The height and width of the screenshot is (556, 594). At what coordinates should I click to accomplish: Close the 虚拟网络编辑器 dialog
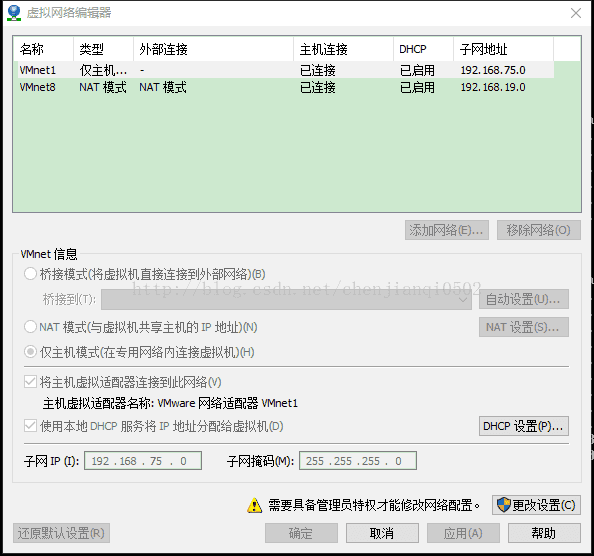pyautogui.click(x=576, y=13)
